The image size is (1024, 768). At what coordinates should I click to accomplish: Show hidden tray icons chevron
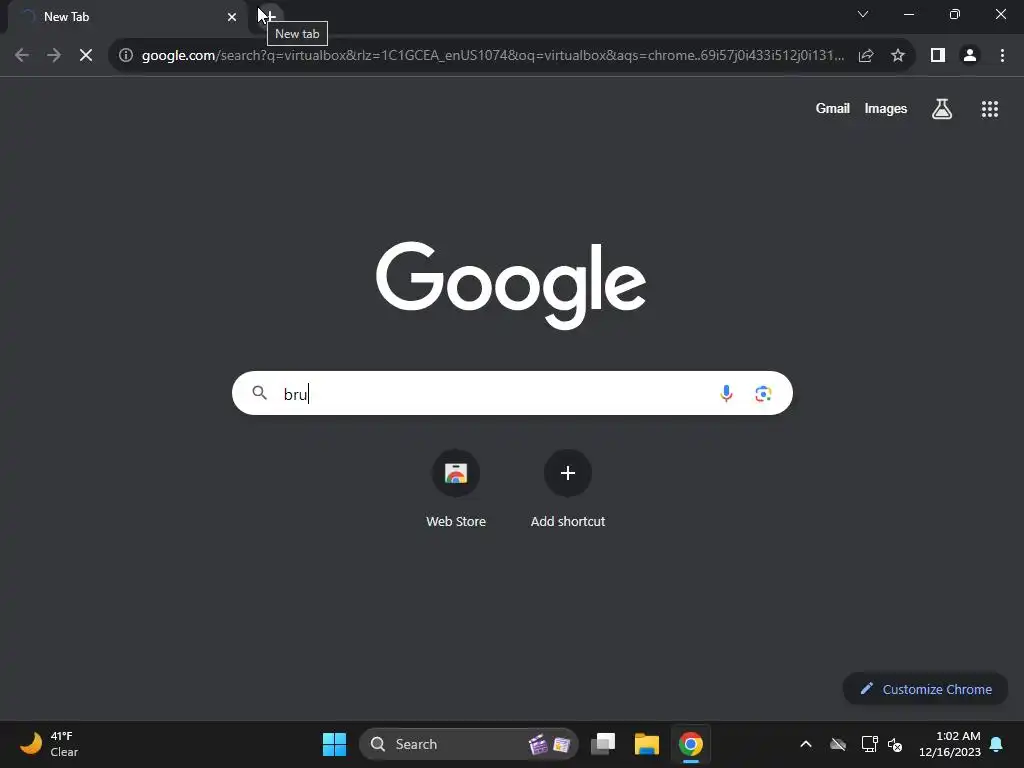click(x=806, y=744)
